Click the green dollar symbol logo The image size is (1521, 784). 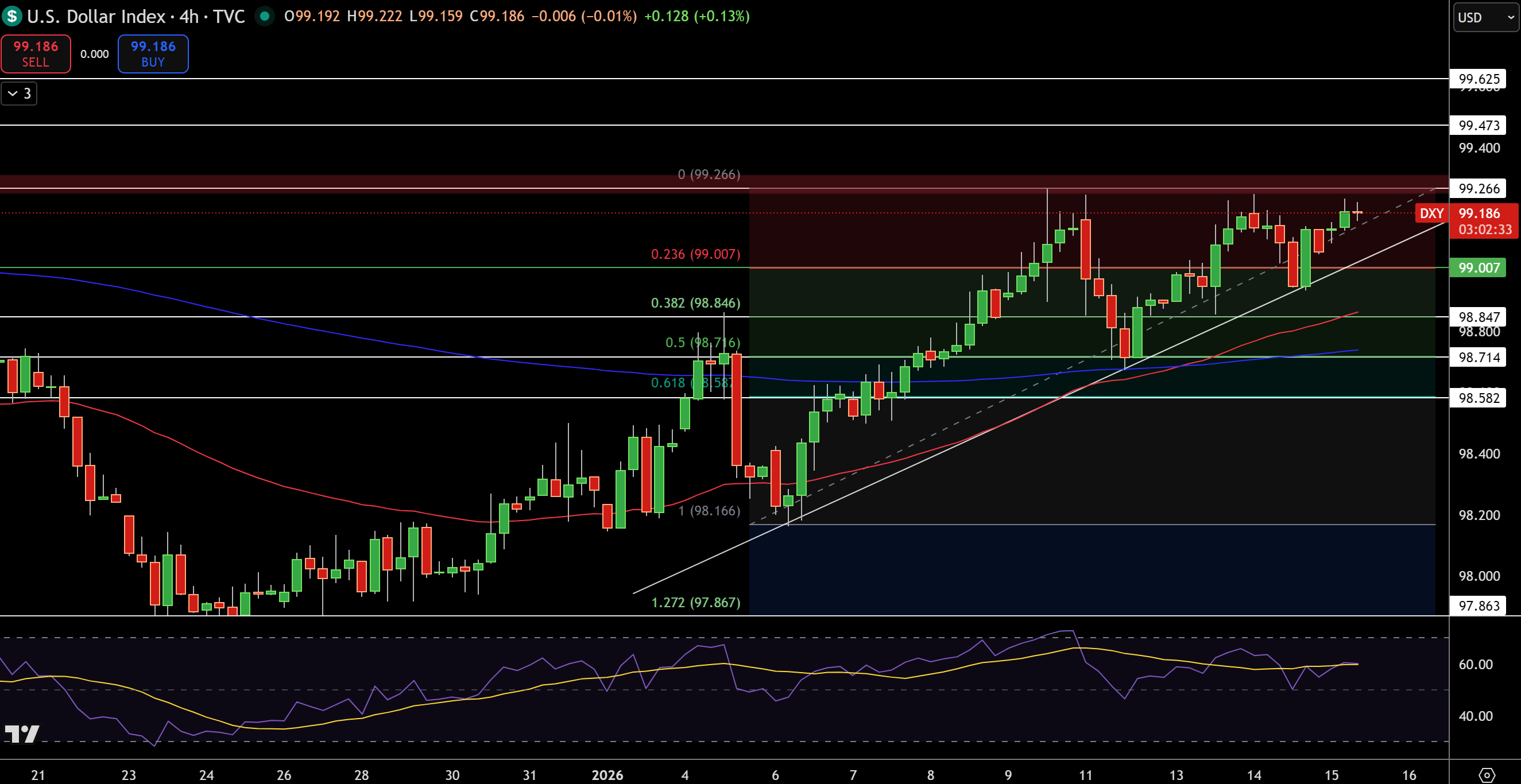pos(11,16)
